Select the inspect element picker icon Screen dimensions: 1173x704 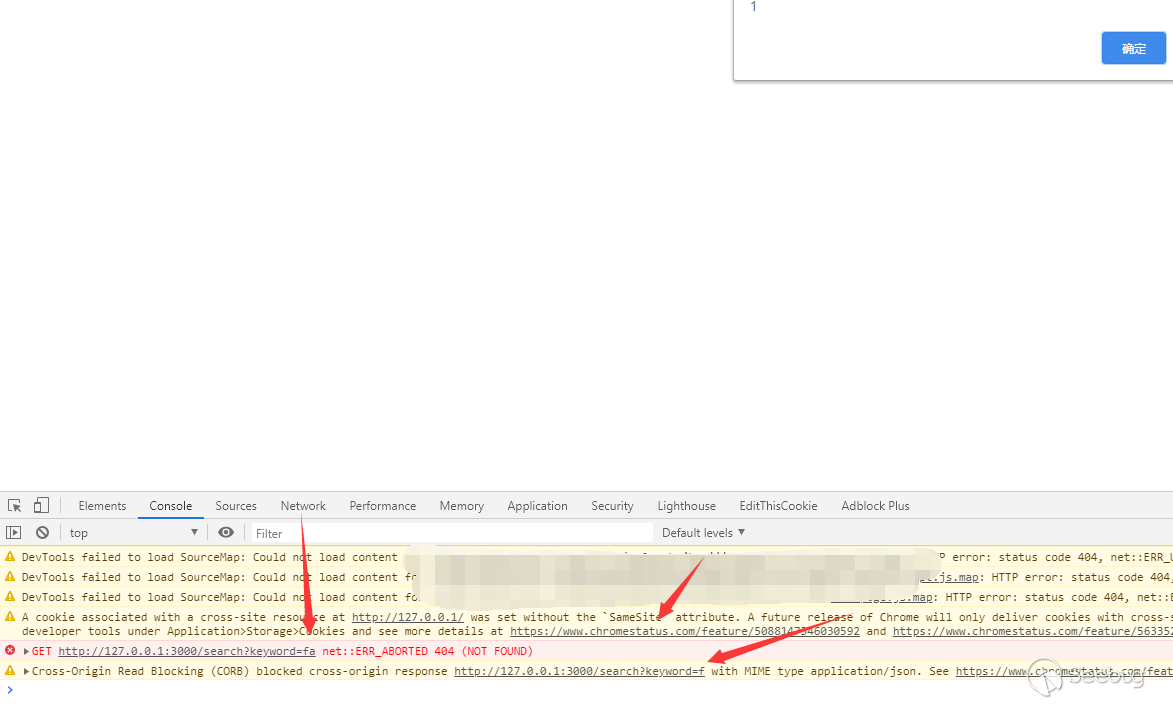click(x=14, y=506)
